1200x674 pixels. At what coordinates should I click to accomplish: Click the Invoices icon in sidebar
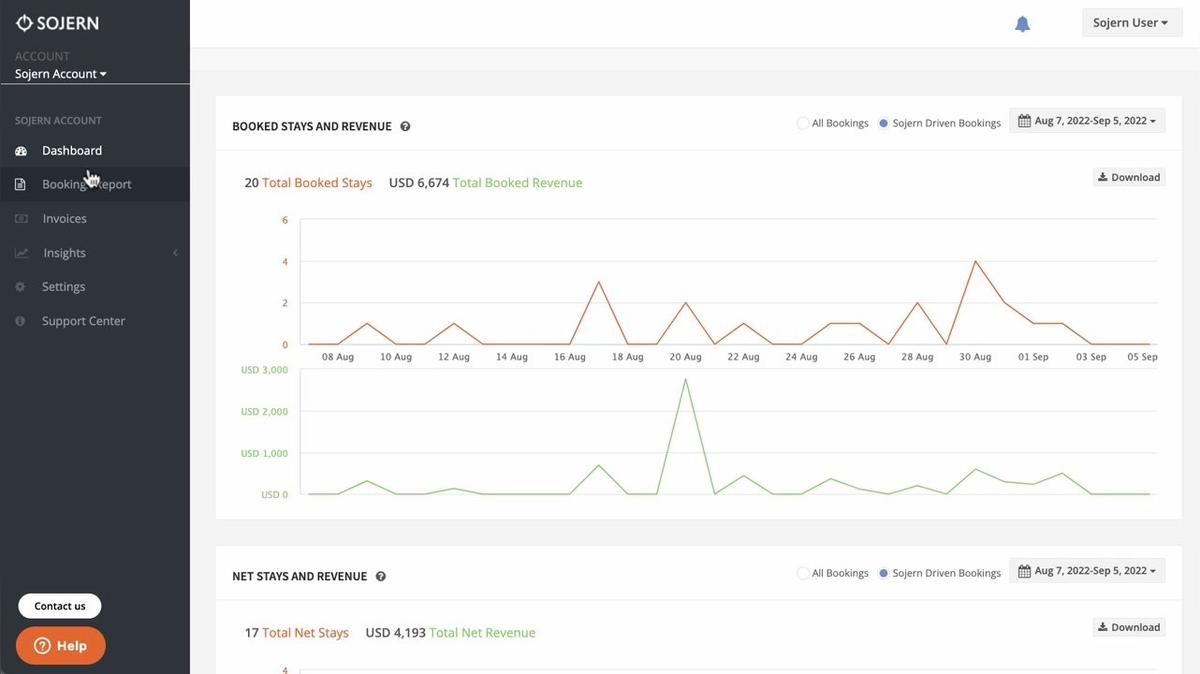(x=21, y=219)
